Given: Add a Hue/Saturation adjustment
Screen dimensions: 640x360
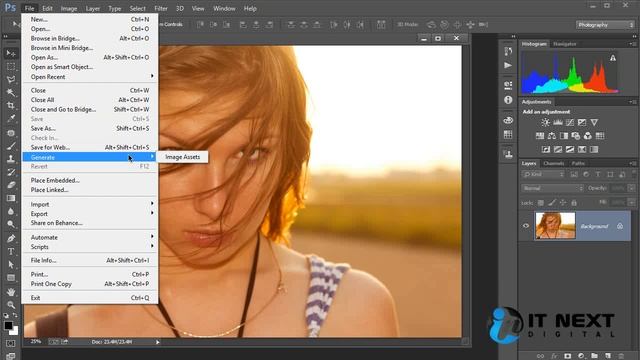Looking at the screenshot, I should point(540,136).
